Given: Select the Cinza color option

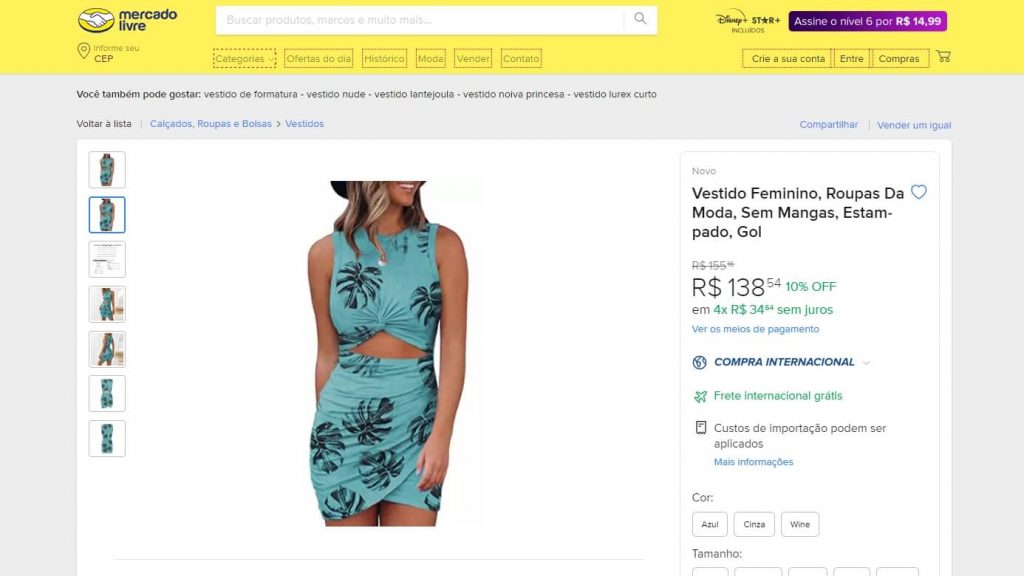Looking at the screenshot, I should [754, 524].
